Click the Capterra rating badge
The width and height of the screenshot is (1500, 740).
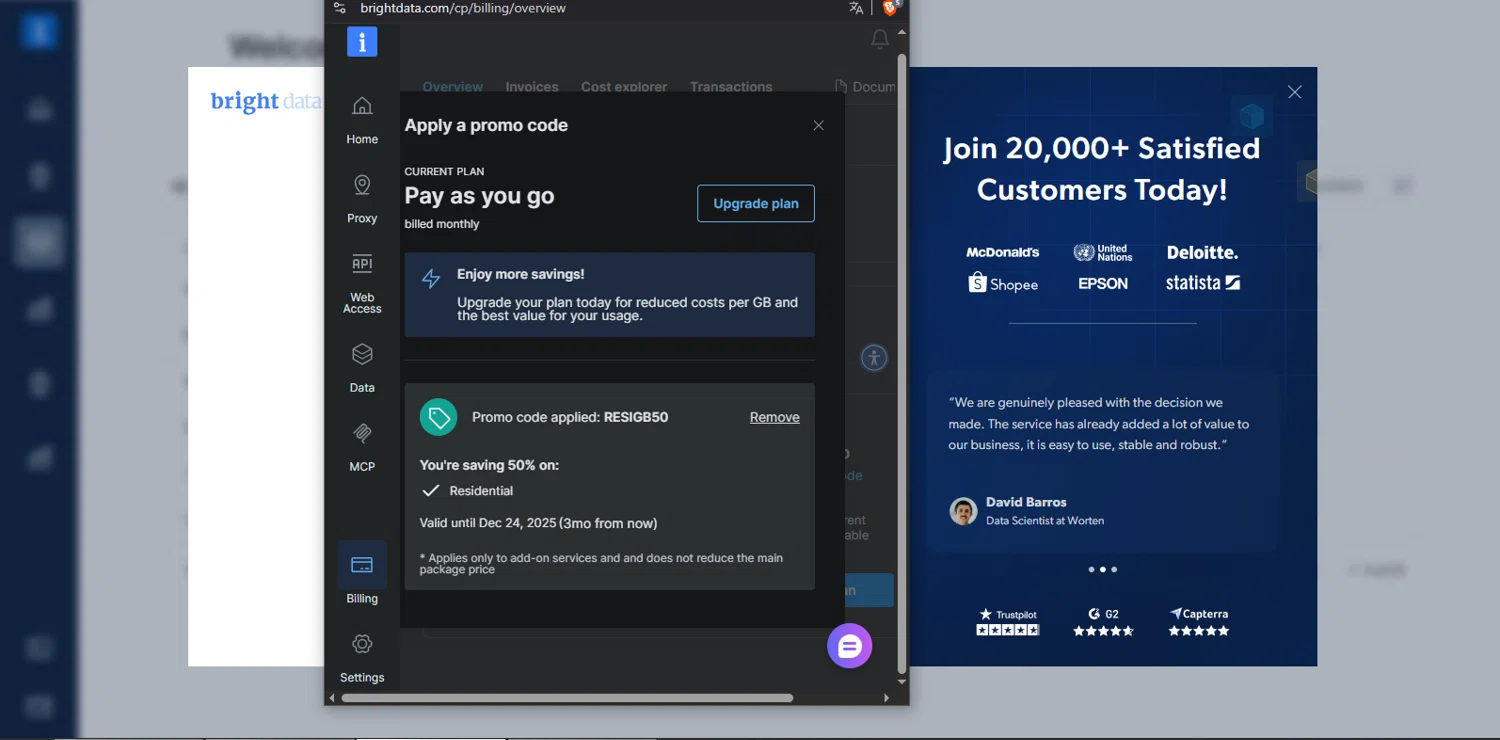coord(1199,622)
